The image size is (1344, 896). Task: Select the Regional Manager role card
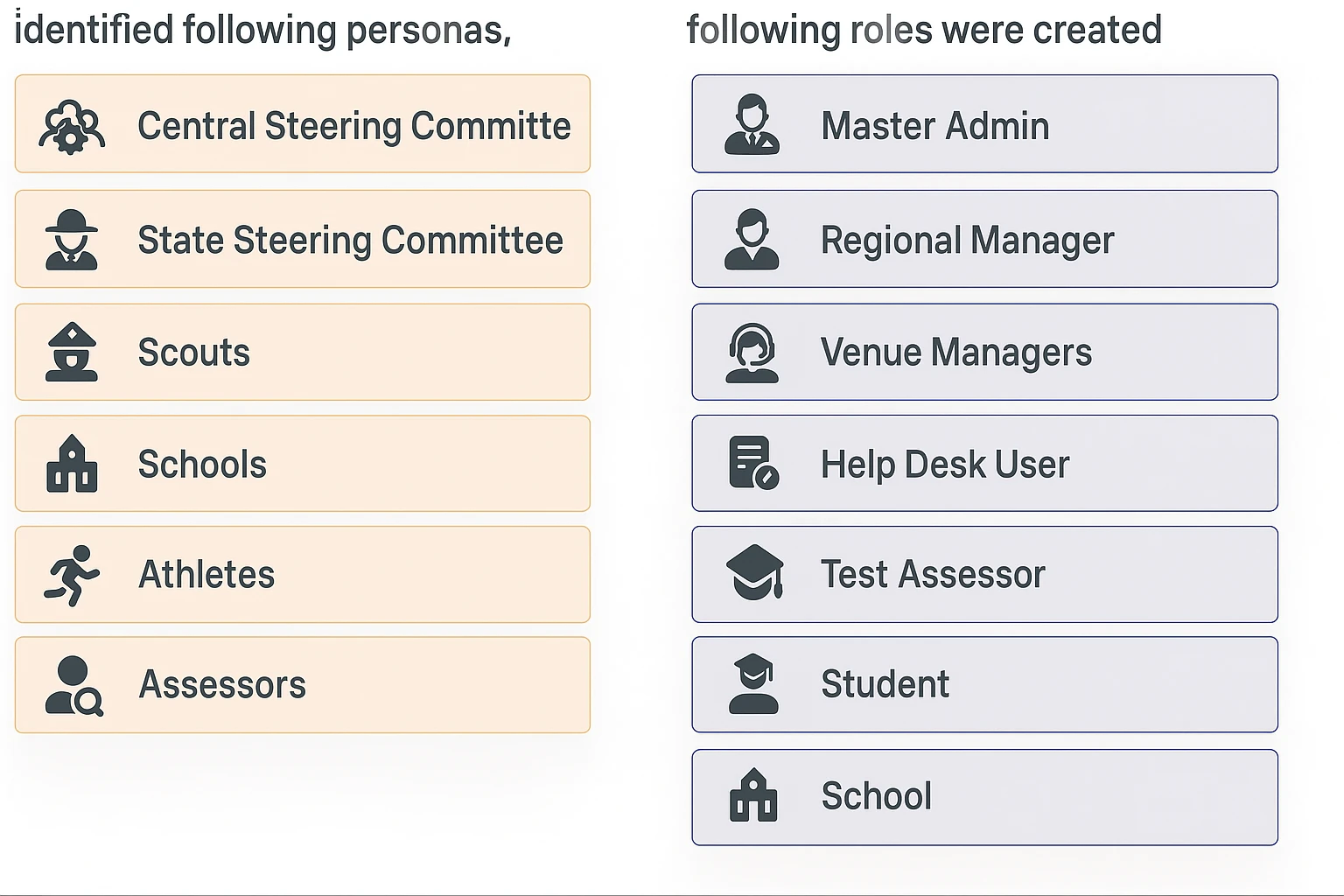point(984,239)
